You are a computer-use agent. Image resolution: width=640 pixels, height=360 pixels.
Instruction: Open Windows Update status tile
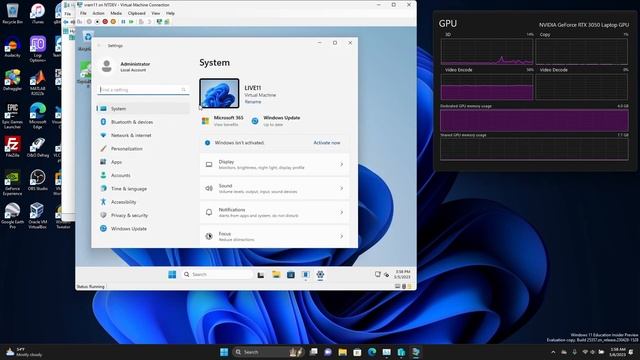(276, 121)
